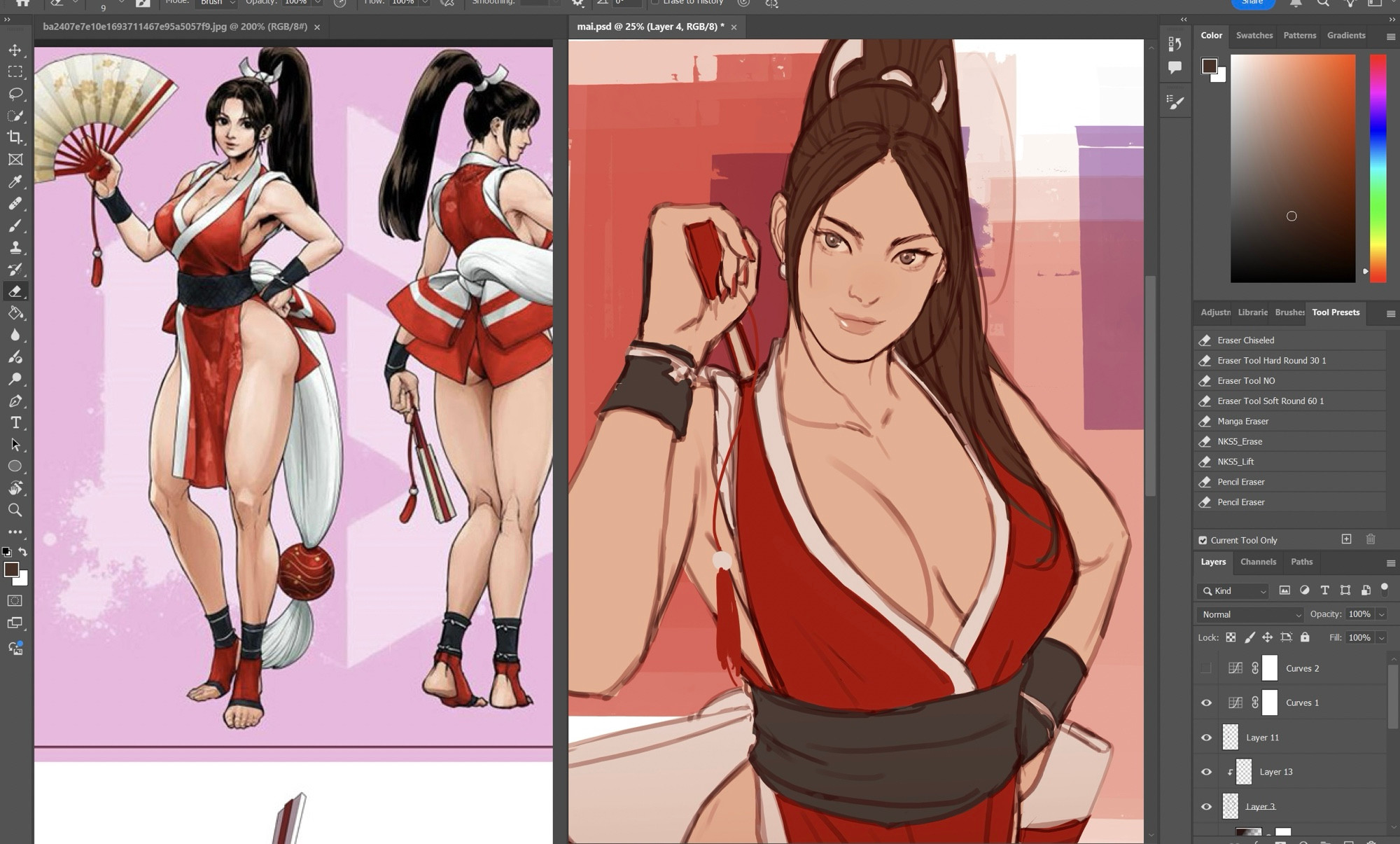Select the Rectangular Marquee tool
Screen dimensions: 1400x844
click(x=15, y=72)
